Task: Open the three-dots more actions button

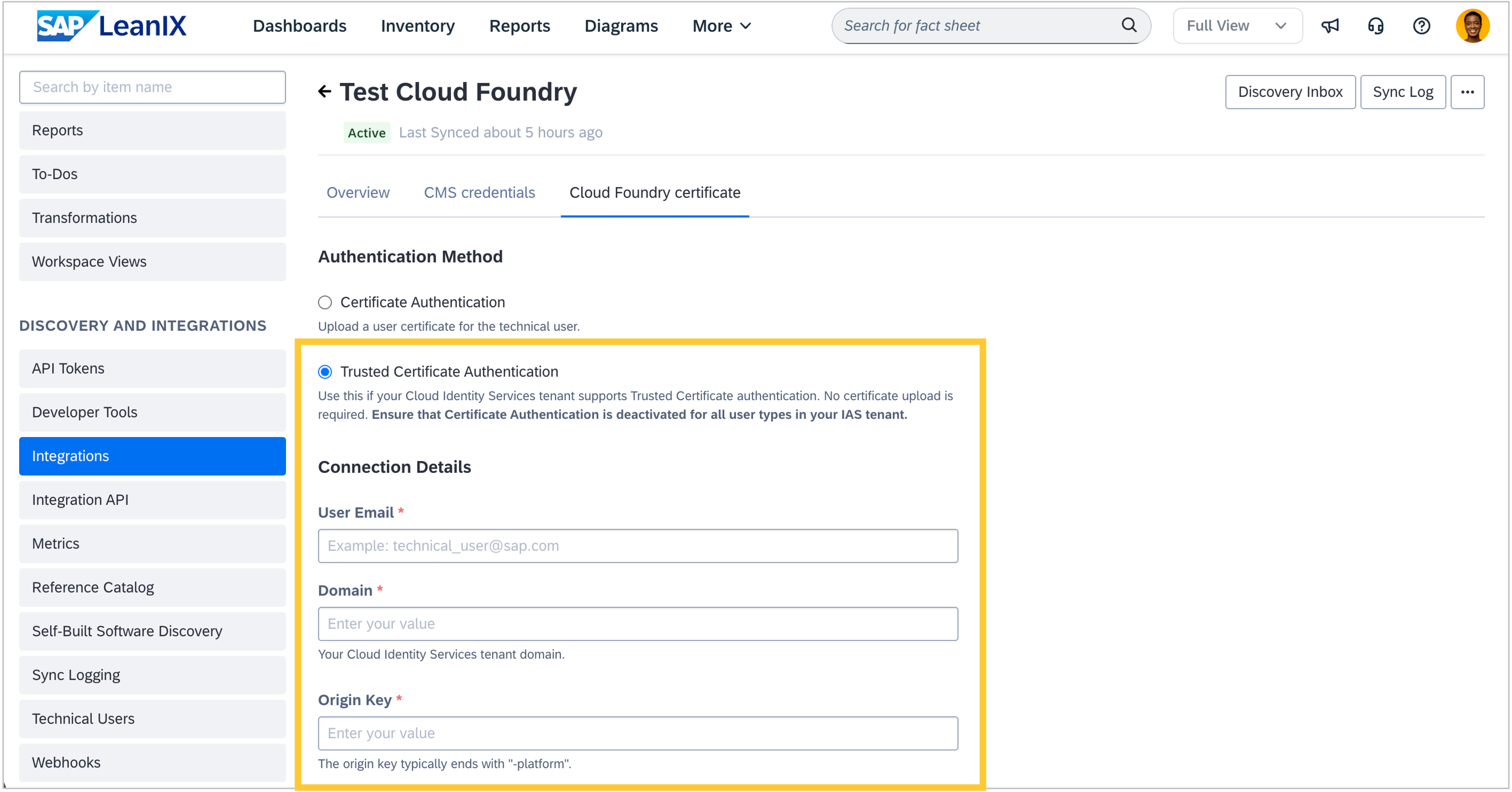Action: [x=1467, y=92]
